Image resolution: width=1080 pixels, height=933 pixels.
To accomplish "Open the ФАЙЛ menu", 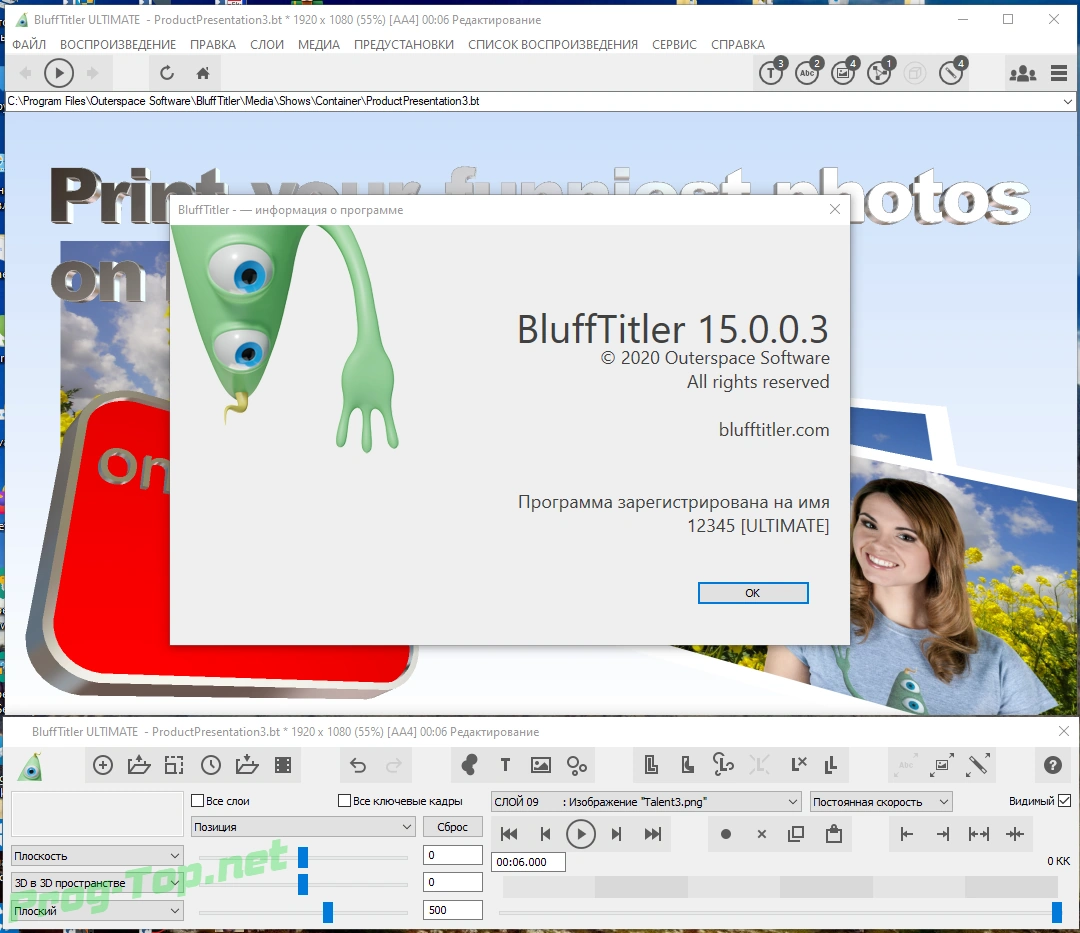I will pos(29,45).
